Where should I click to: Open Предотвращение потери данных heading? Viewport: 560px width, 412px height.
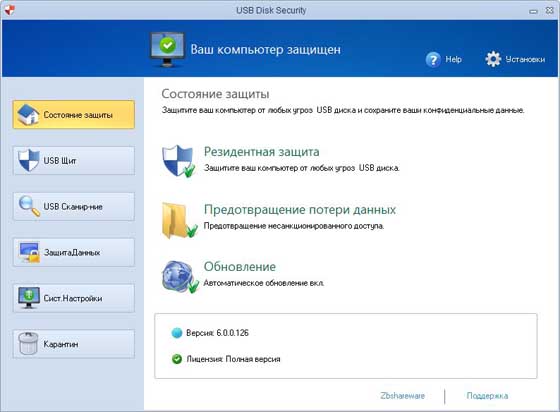[300, 210]
